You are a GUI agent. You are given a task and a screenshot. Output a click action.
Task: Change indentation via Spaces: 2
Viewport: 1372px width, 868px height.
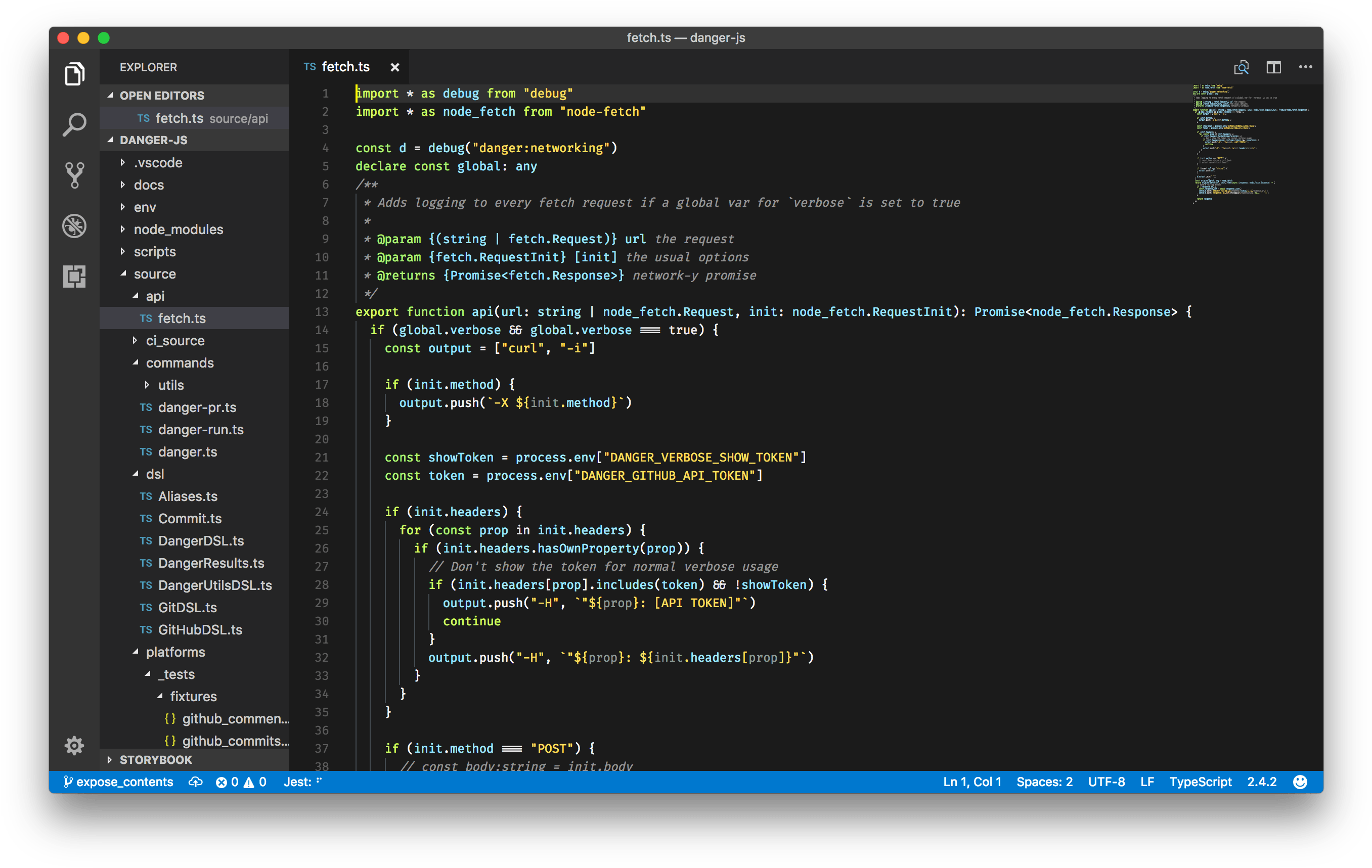[1044, 782]
